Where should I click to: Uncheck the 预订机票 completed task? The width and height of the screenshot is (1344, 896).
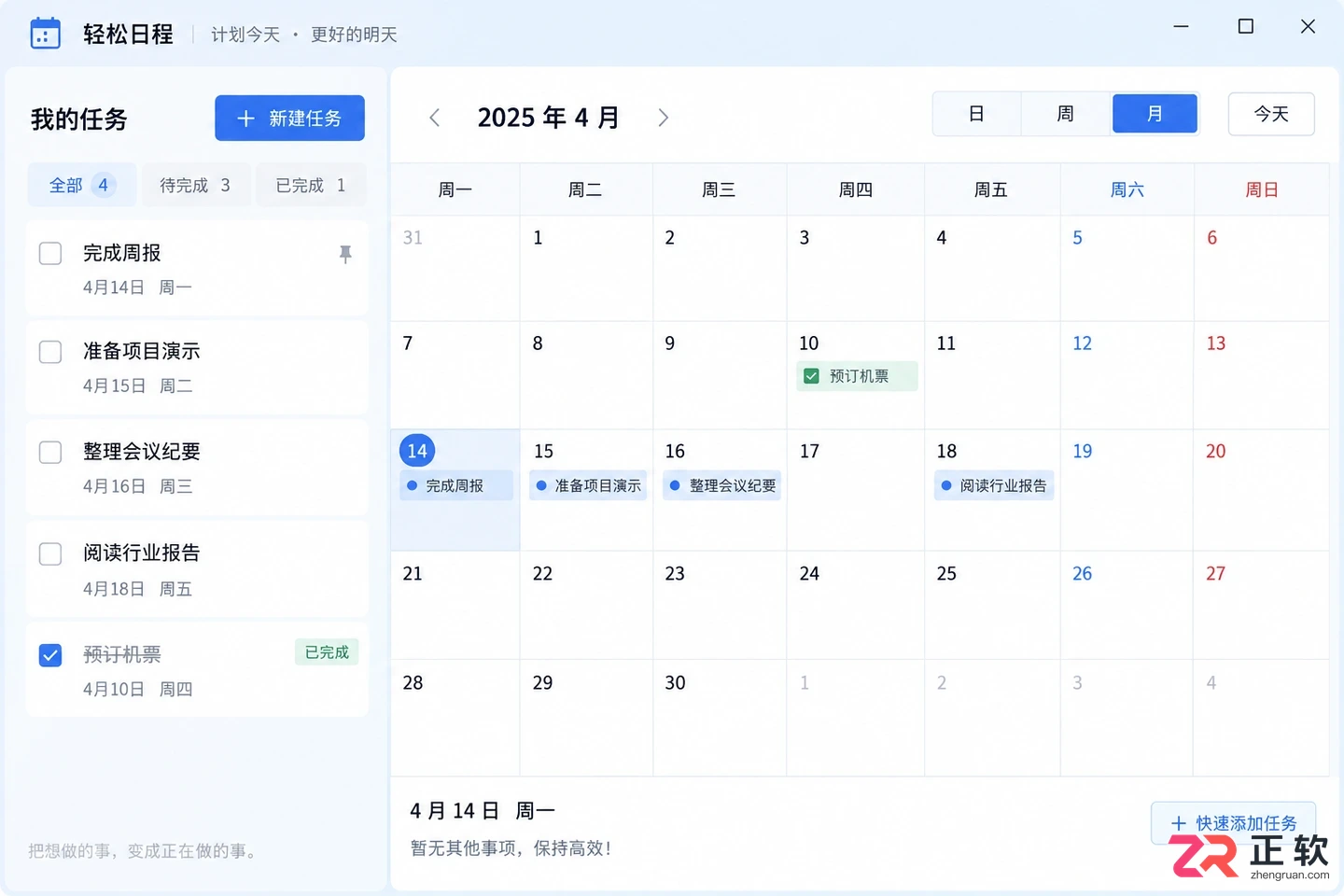[50, 655]
